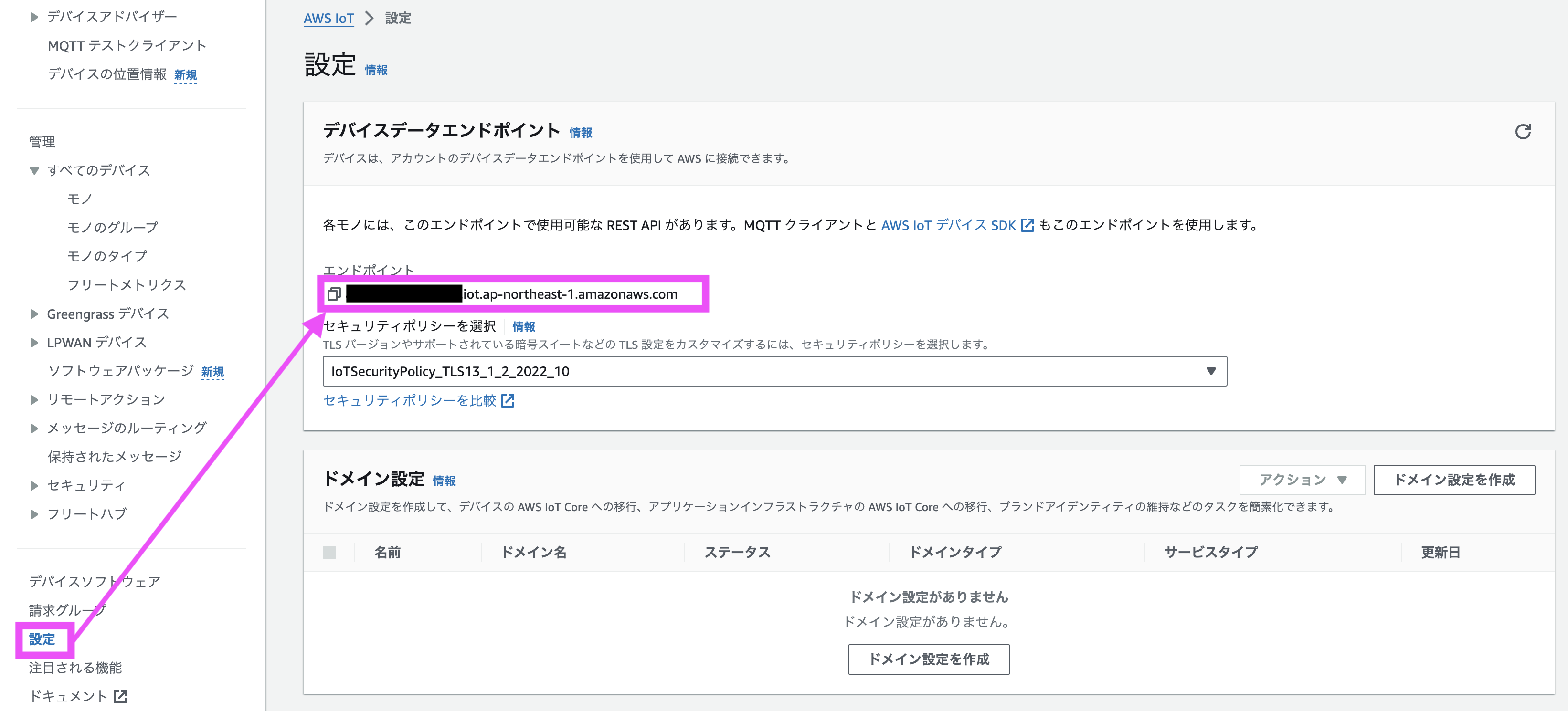This screenshot has width=1568, height=711.
Task: Copy the endpoint address with copy icon
Action: pos(334,294)
